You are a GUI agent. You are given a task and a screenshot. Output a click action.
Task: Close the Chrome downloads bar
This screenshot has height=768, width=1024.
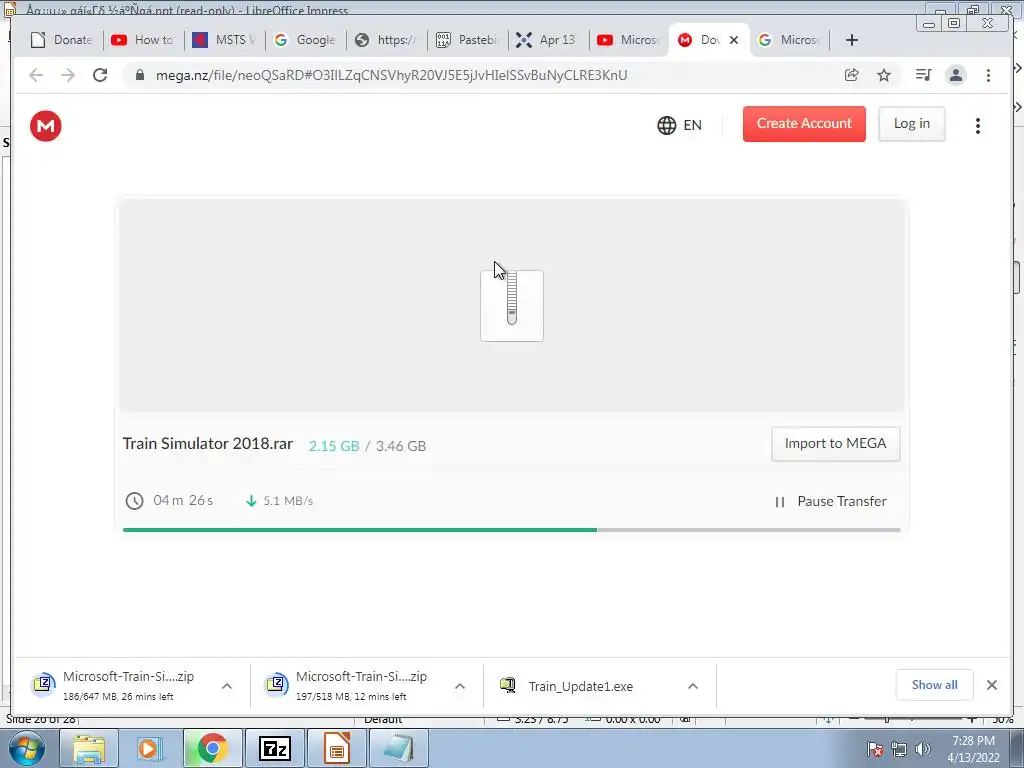pos(992,685)
